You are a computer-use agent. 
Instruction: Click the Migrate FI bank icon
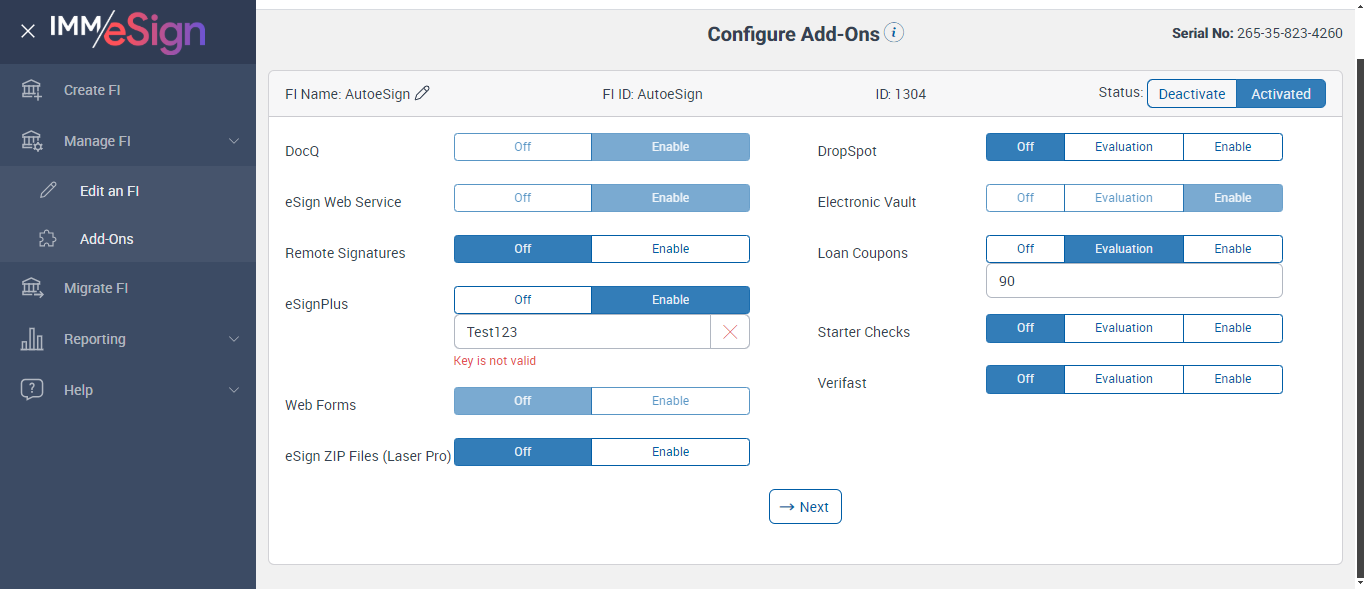32,288
